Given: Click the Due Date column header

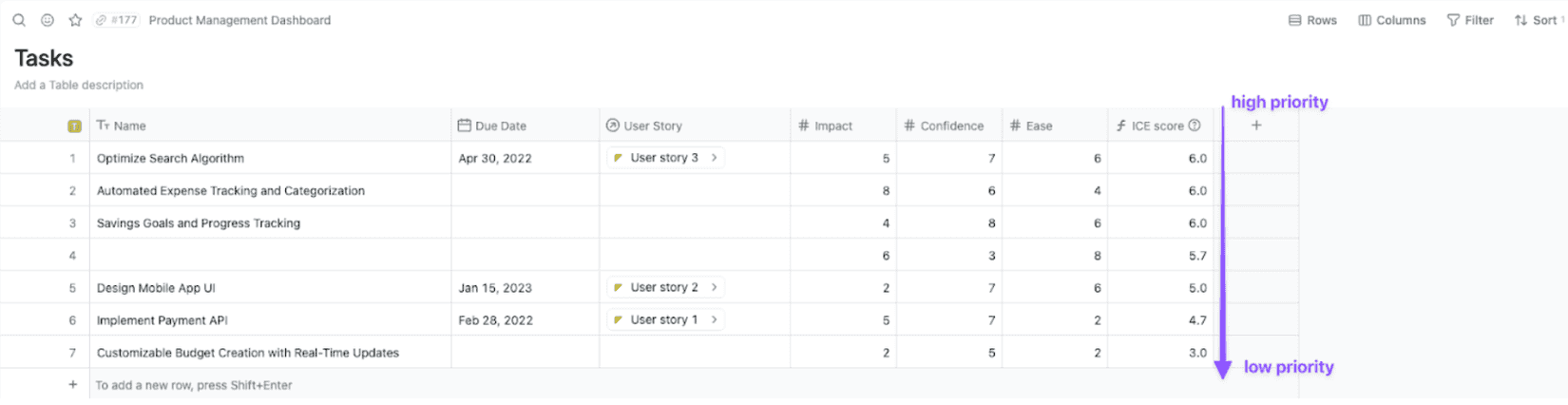Looking at the screenshot, I should (x=500, y=125).
